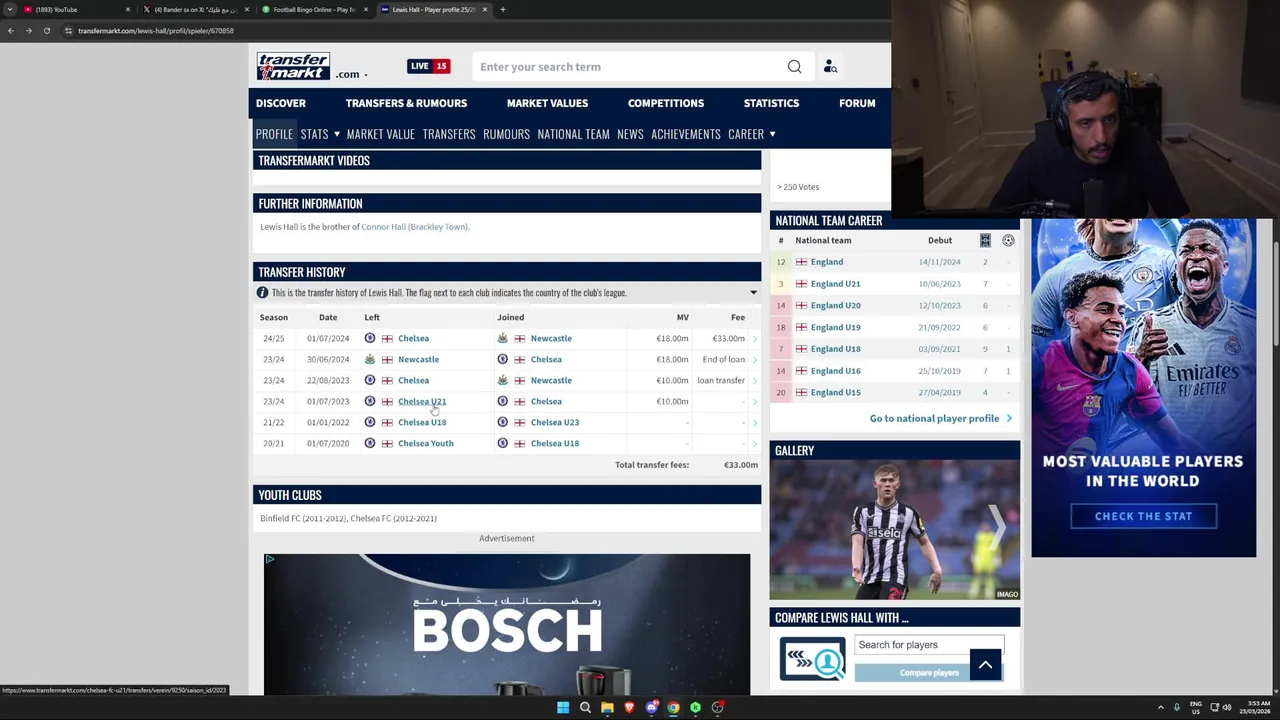Open the LIVE 15 scores badge

tap(429, 66)
